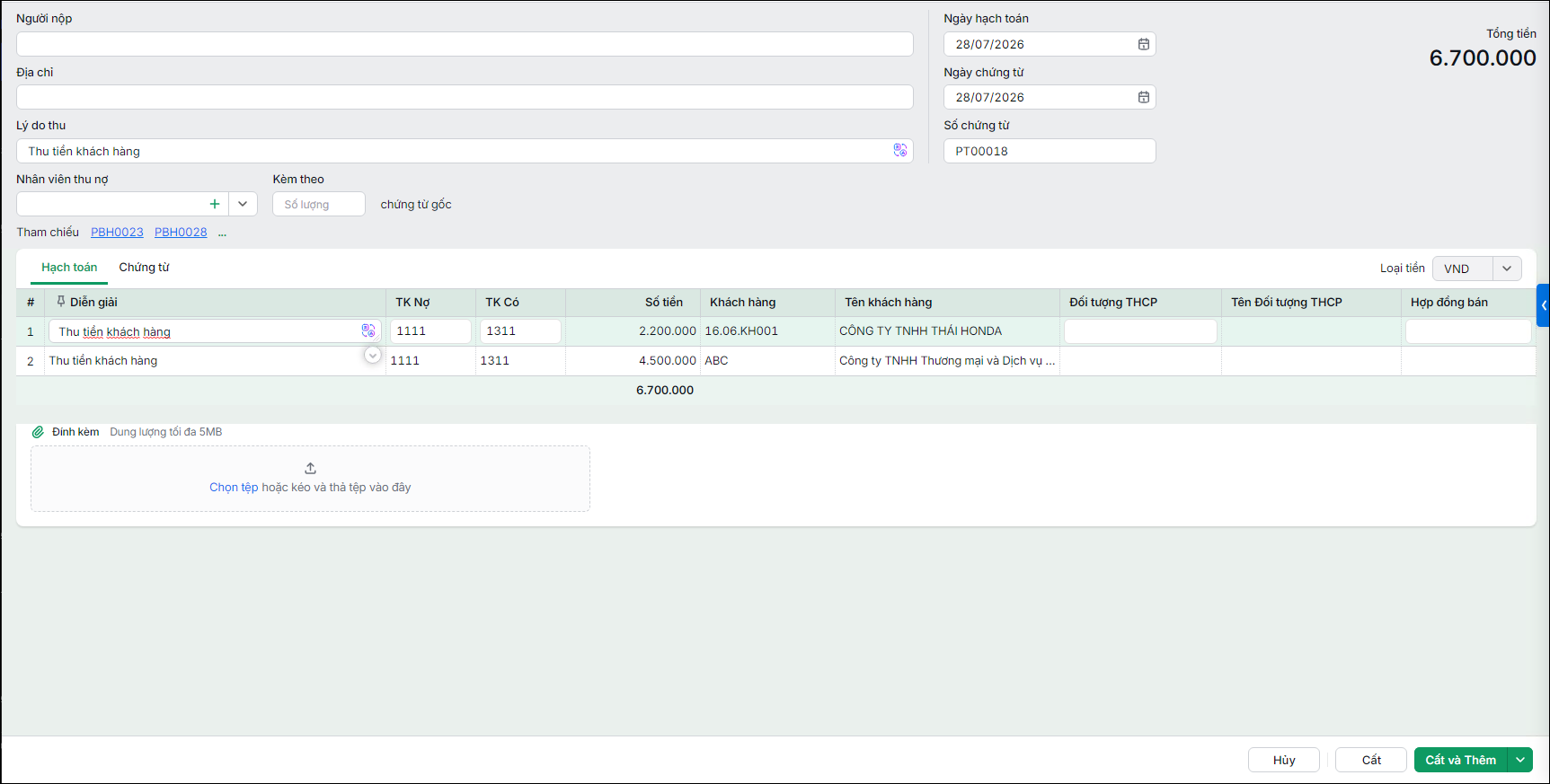Viewport: 1550px width, 784px height.
Task: Click Chọn tệp link
Action: point(234,488)
